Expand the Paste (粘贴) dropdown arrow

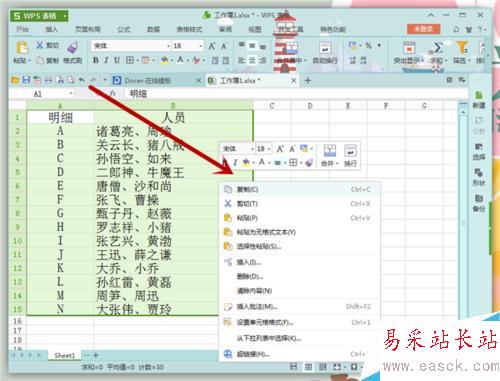[x=29, y=61]
